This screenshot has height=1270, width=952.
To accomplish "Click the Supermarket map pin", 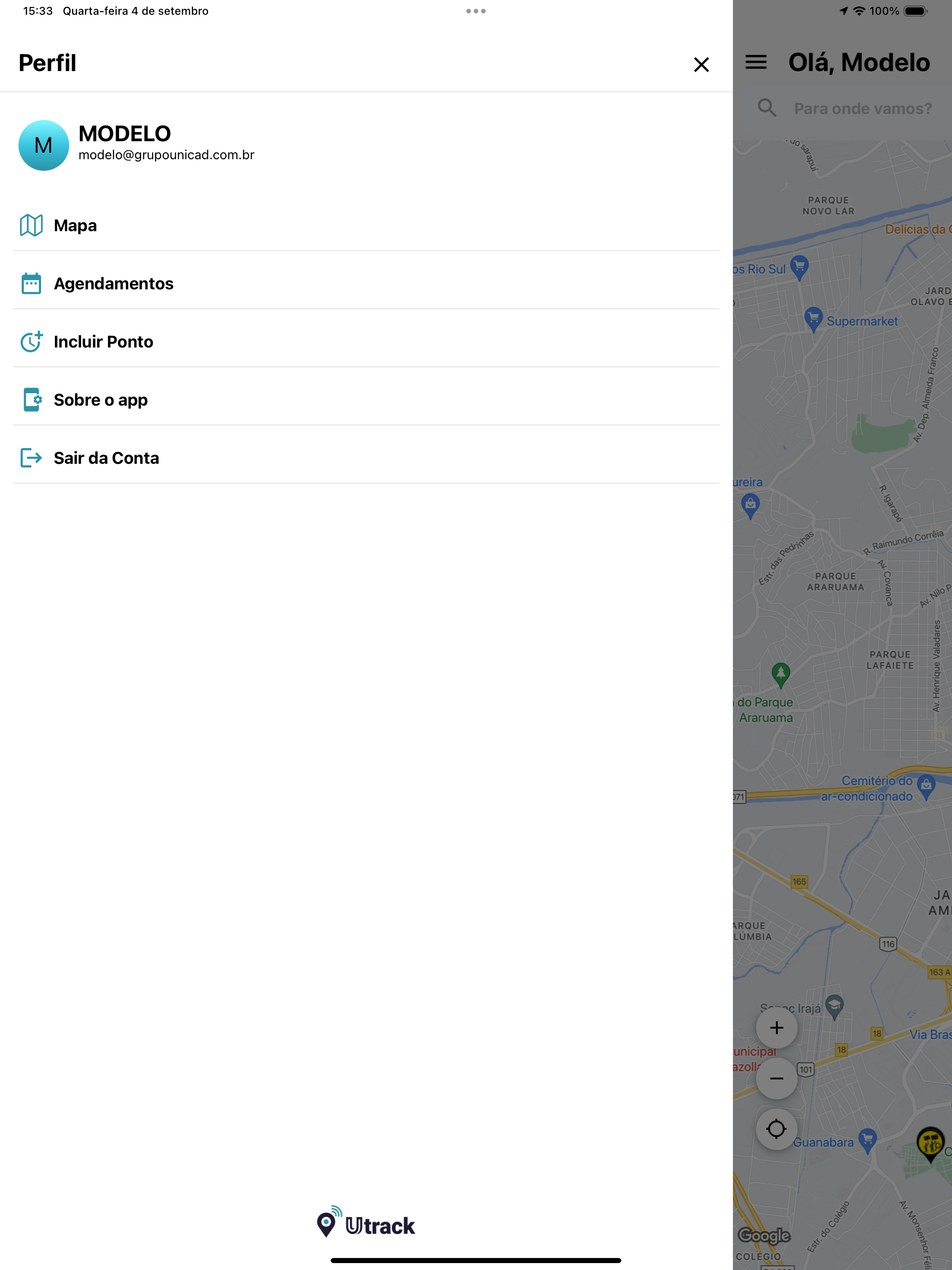I will pos(813,319).
